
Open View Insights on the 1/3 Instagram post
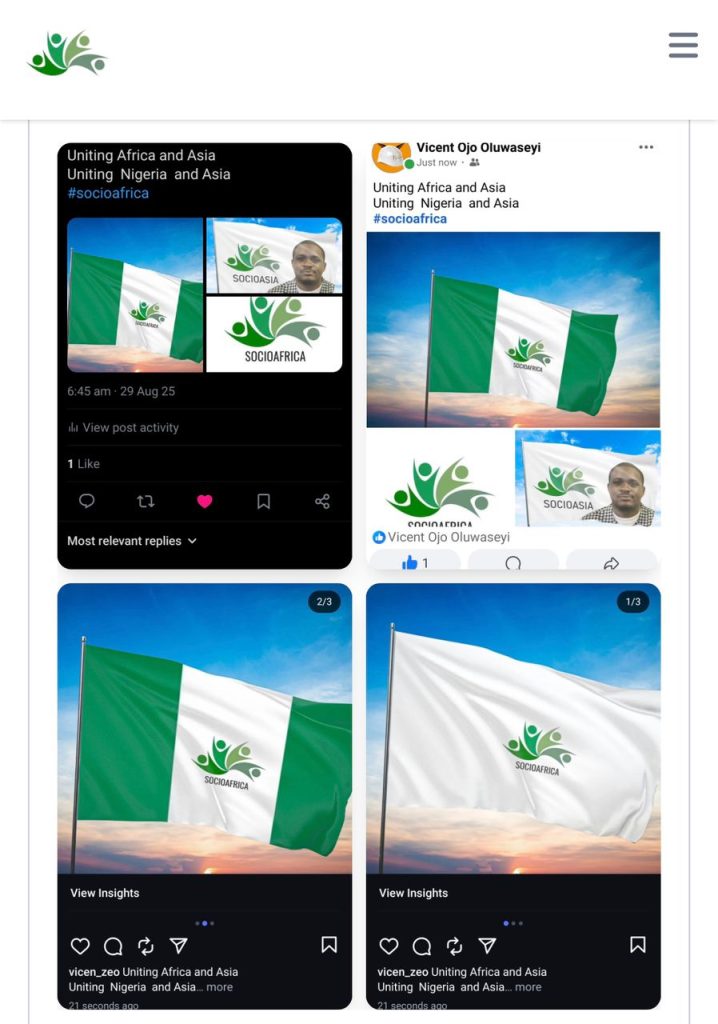(x=413, y=893)
